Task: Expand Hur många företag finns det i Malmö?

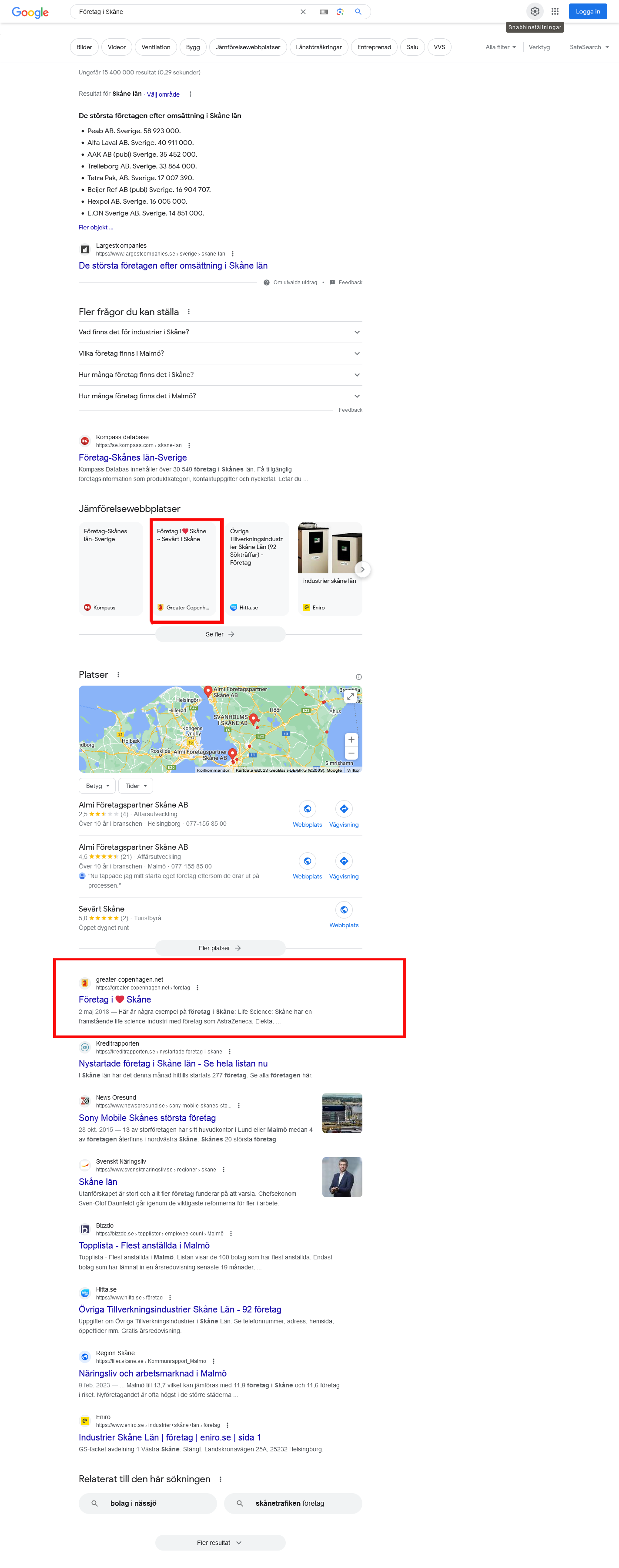Action: pyautogui.click(x=220, y=396)
